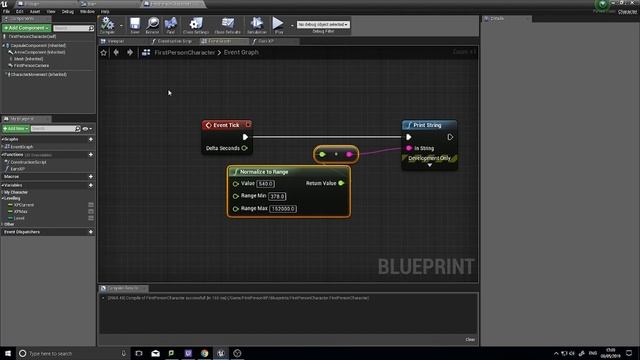
Task: Toggle visibility icon for XPMax variable
Action: (91, 211)
